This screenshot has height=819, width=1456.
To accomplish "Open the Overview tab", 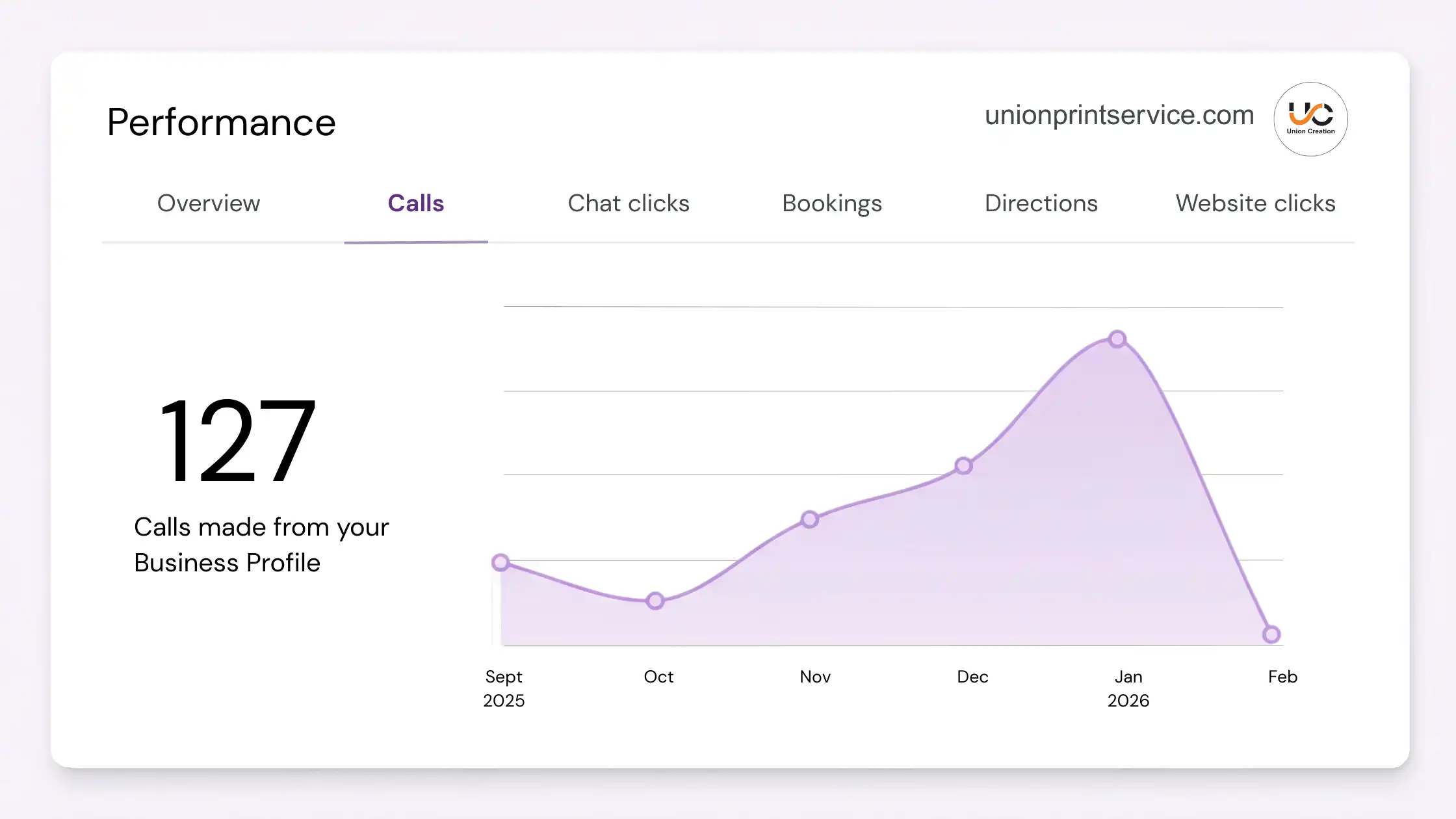I will [209, 203].
